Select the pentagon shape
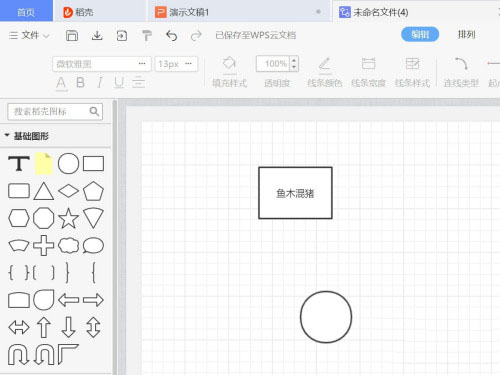Viewport: 500px width, 375px height. click(x=93, y=191)
